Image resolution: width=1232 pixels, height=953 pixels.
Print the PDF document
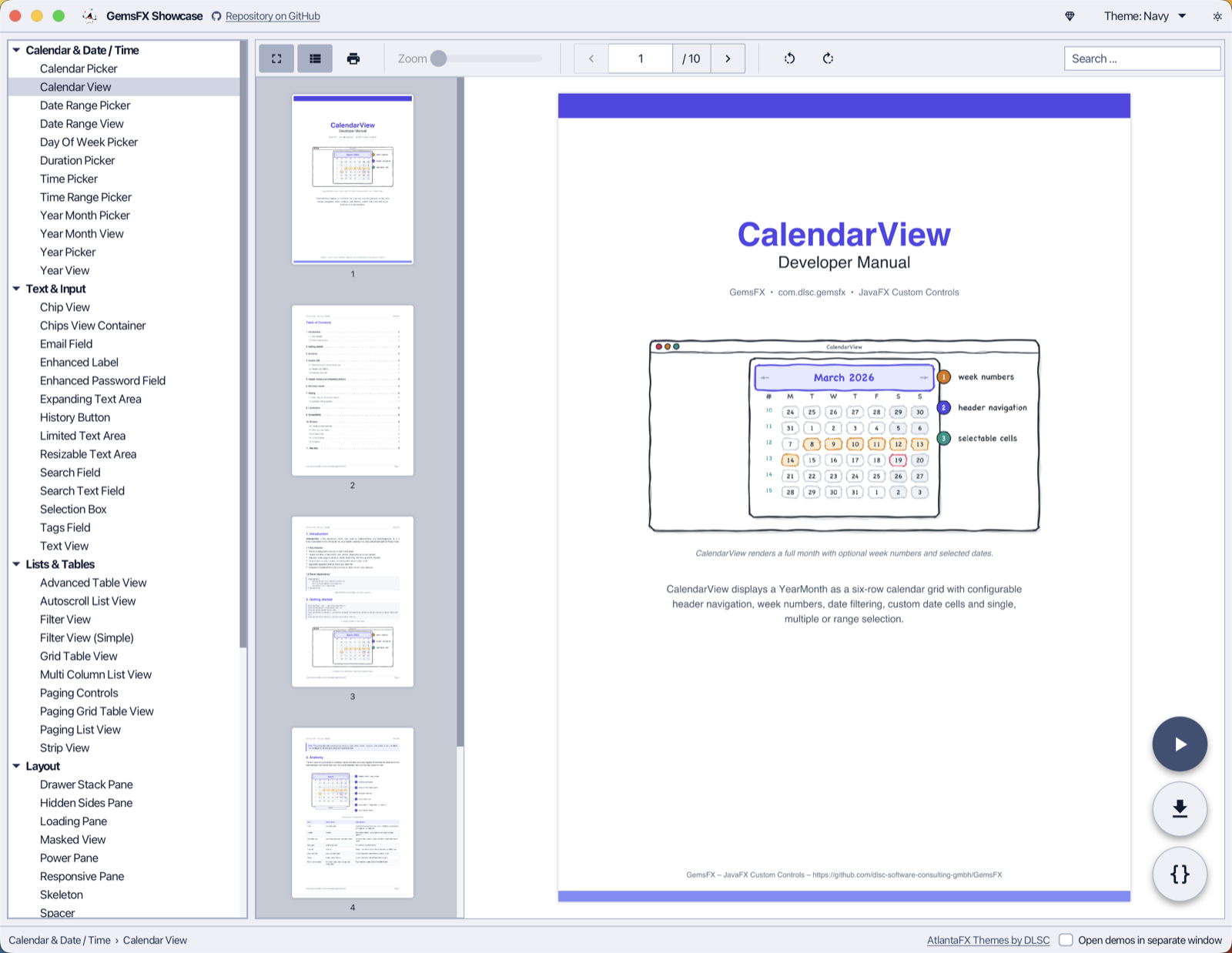click(353, 59)
